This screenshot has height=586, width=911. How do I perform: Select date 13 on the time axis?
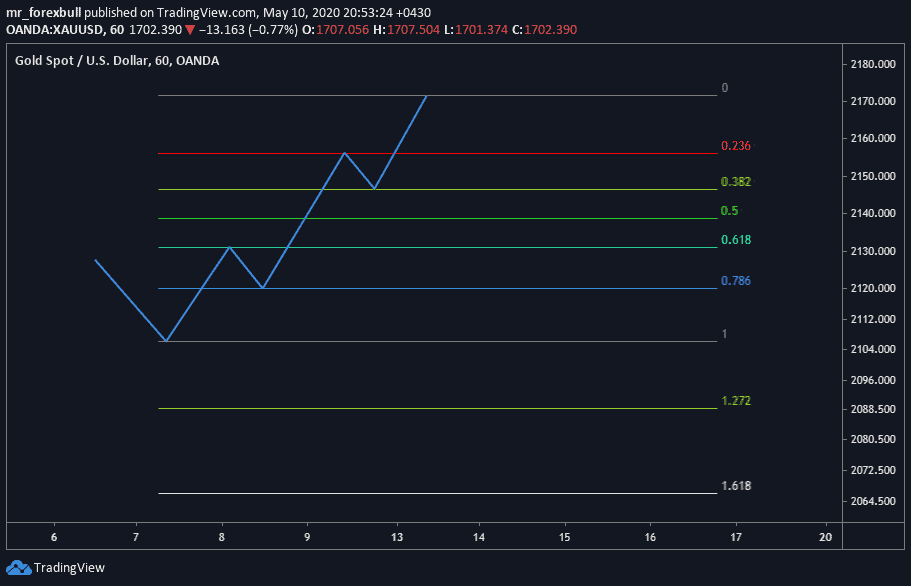pos(397,537)
